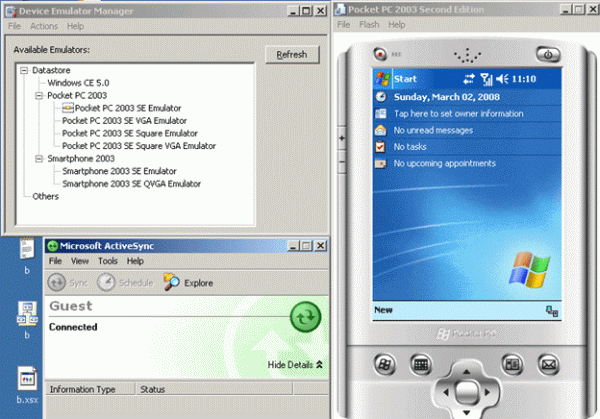
Task: Tap the tasks checkmark icon on Today screen
Action: click(380, 147)
